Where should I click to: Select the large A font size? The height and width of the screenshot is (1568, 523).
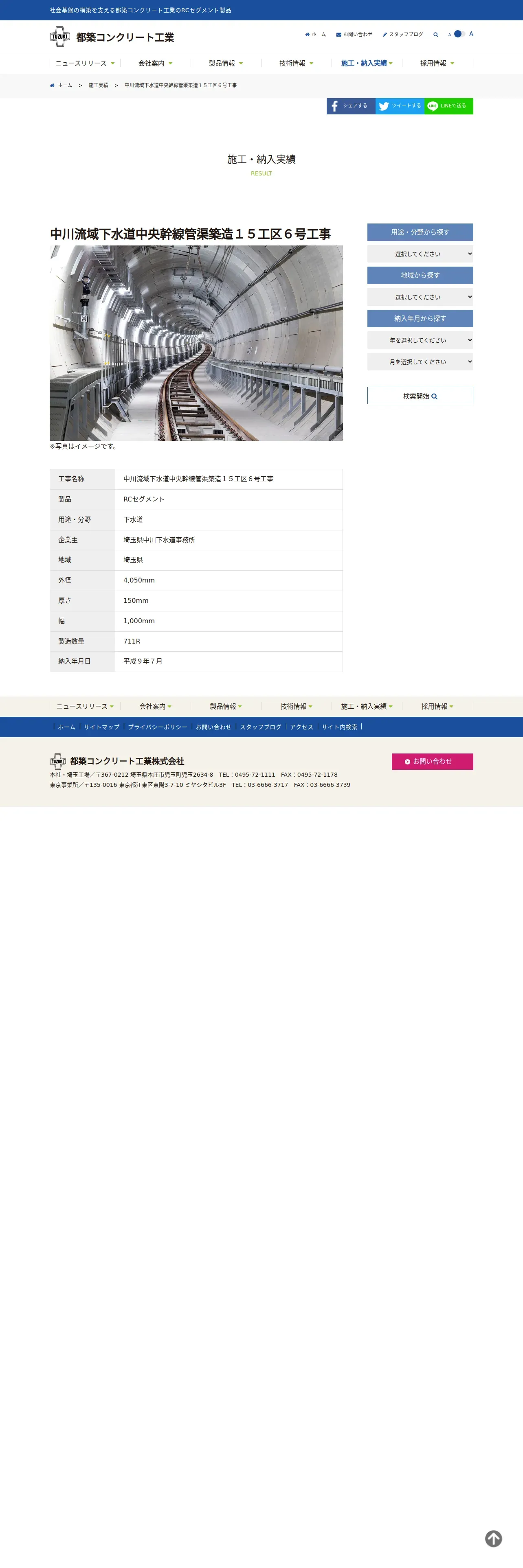coord(471,34)
